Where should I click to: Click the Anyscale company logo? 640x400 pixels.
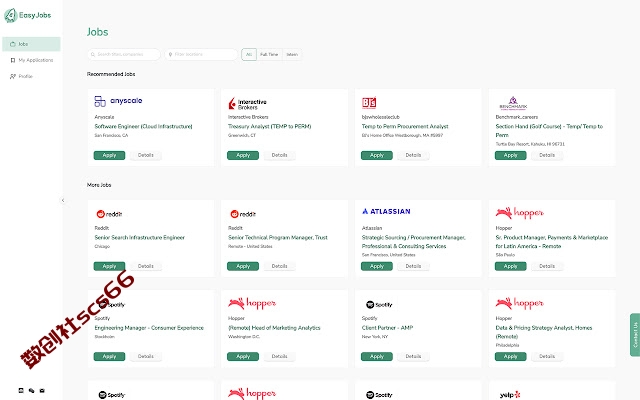[x=118, y=101]
